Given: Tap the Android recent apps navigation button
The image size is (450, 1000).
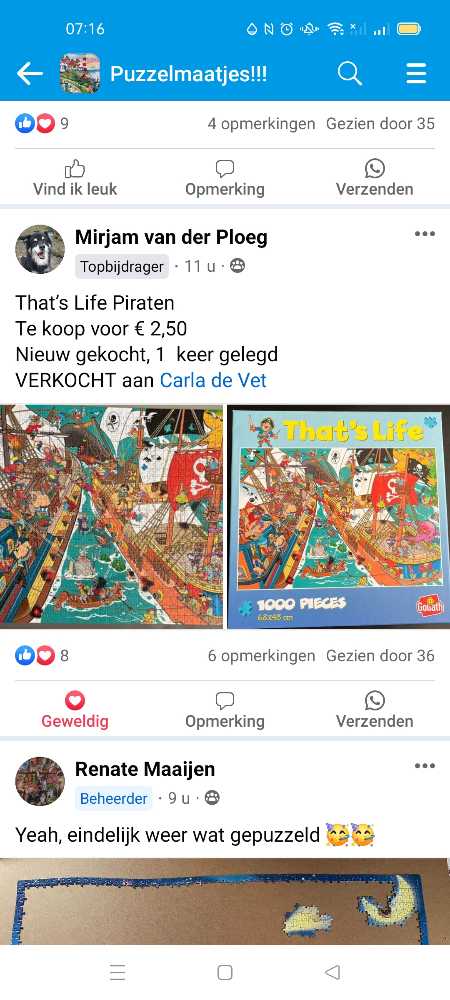Looking at the screenshot, I should pyautogui.click(x=117, y=972).
